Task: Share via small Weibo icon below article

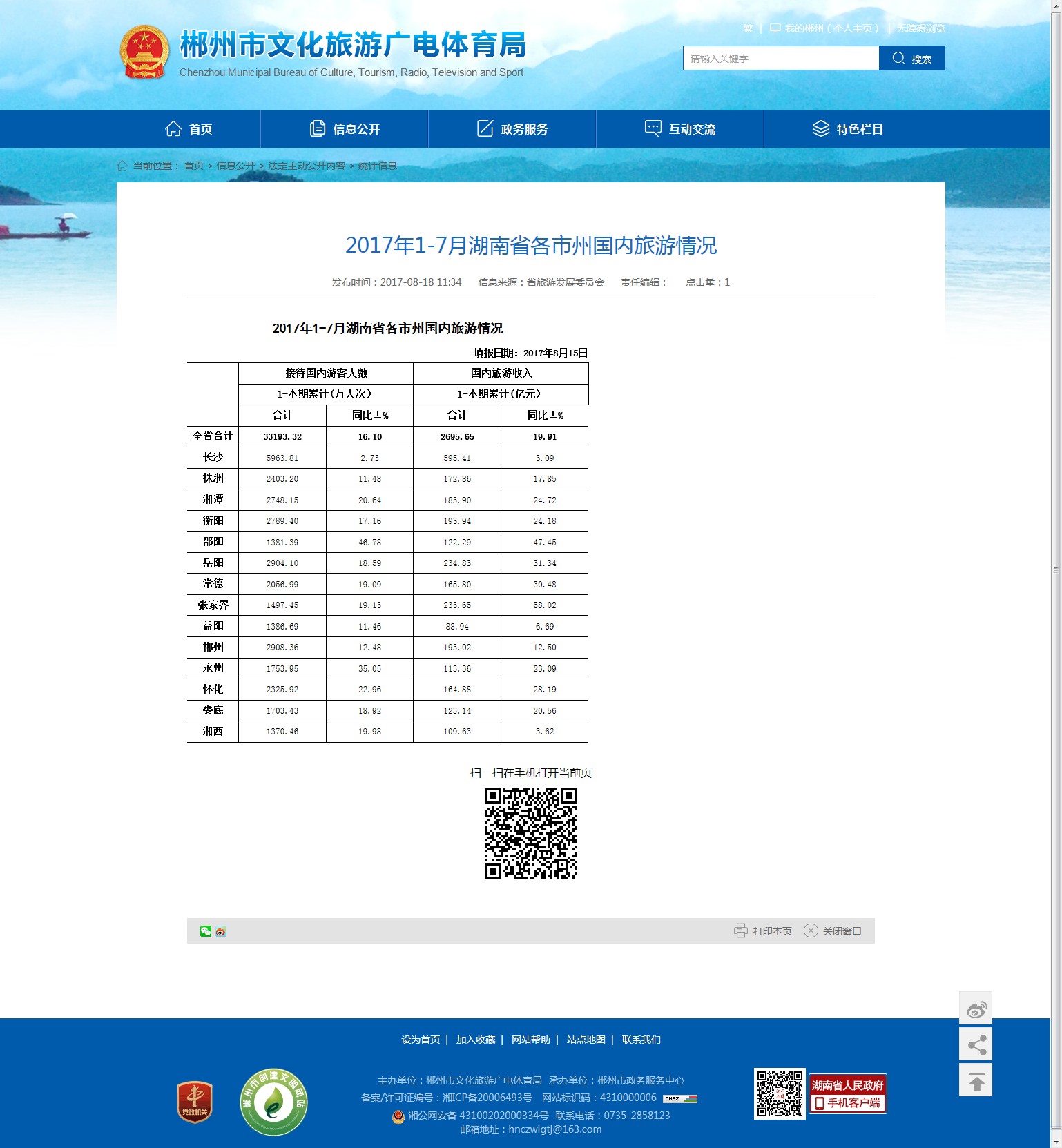Action: click(x=221, y=931)
